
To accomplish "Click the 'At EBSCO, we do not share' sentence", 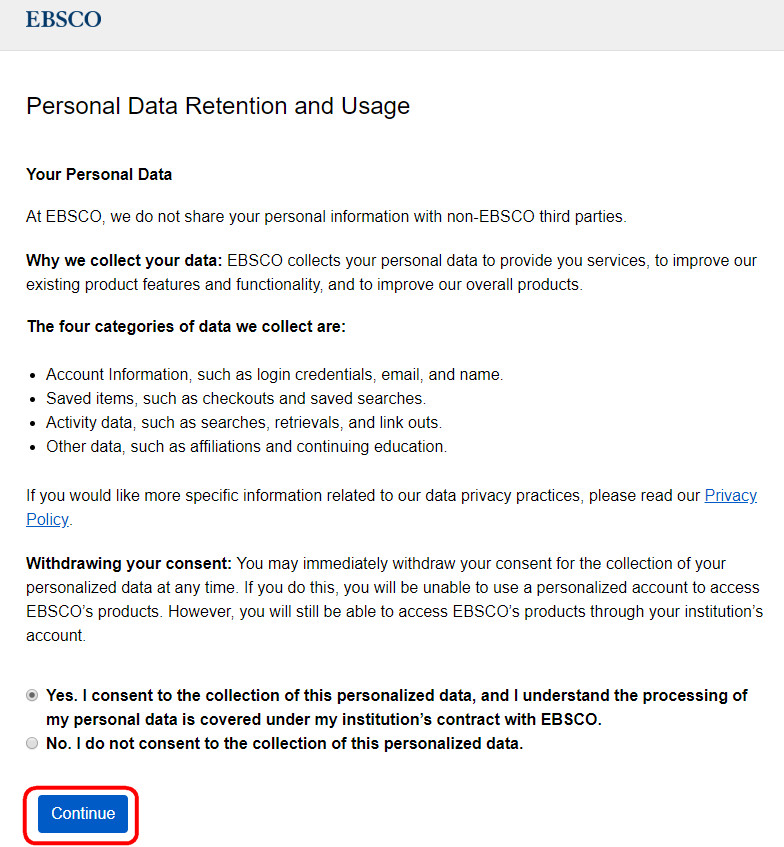I will click(x=326, y=216).
